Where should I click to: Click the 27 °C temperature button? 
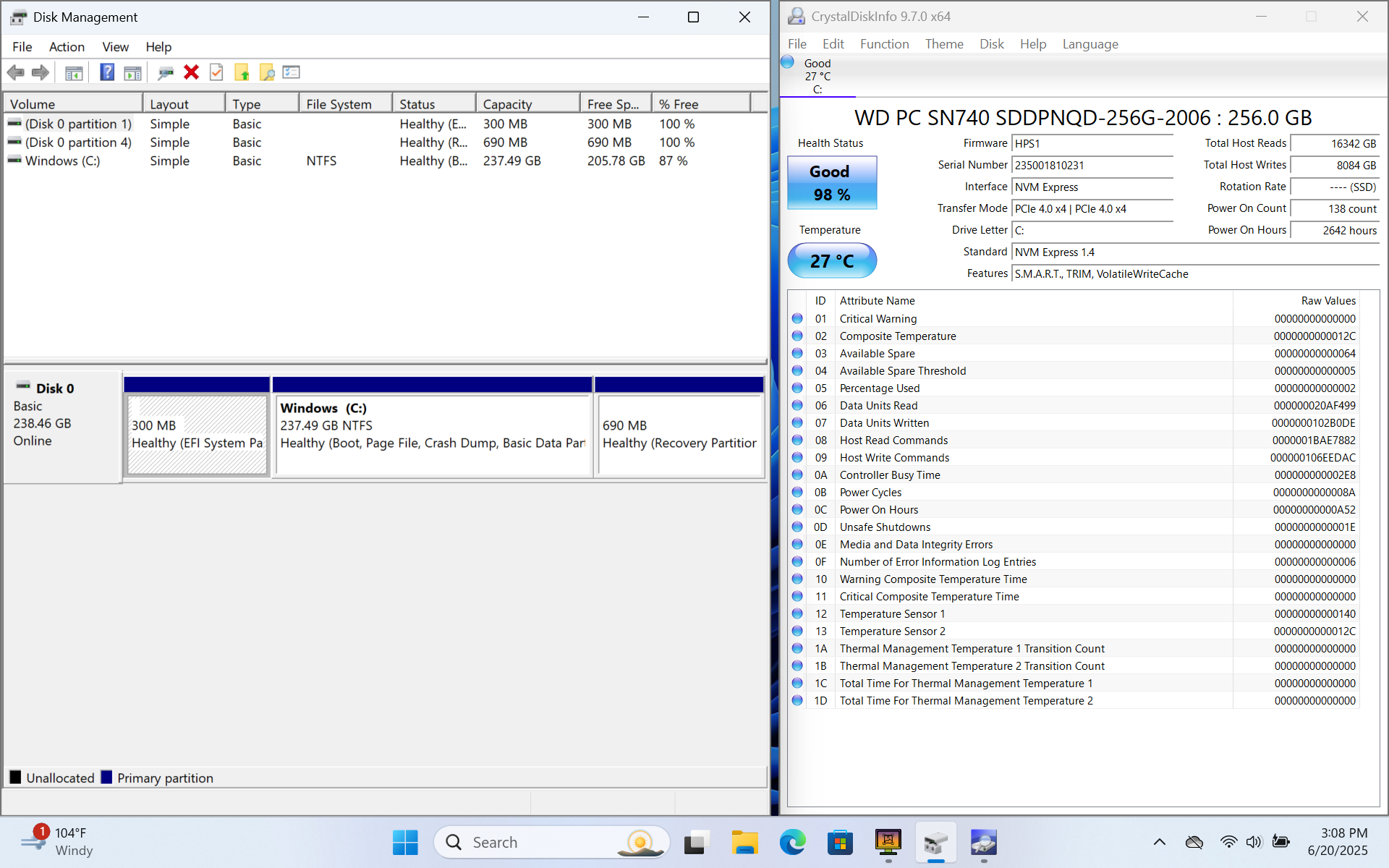[831, 261]
